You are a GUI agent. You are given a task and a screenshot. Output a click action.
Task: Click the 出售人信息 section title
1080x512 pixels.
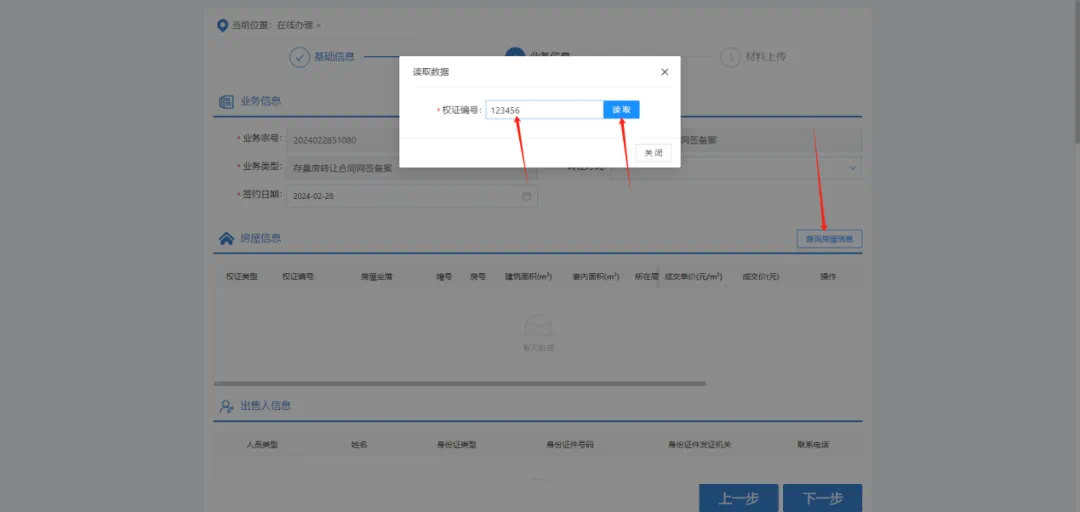[266, 406]
